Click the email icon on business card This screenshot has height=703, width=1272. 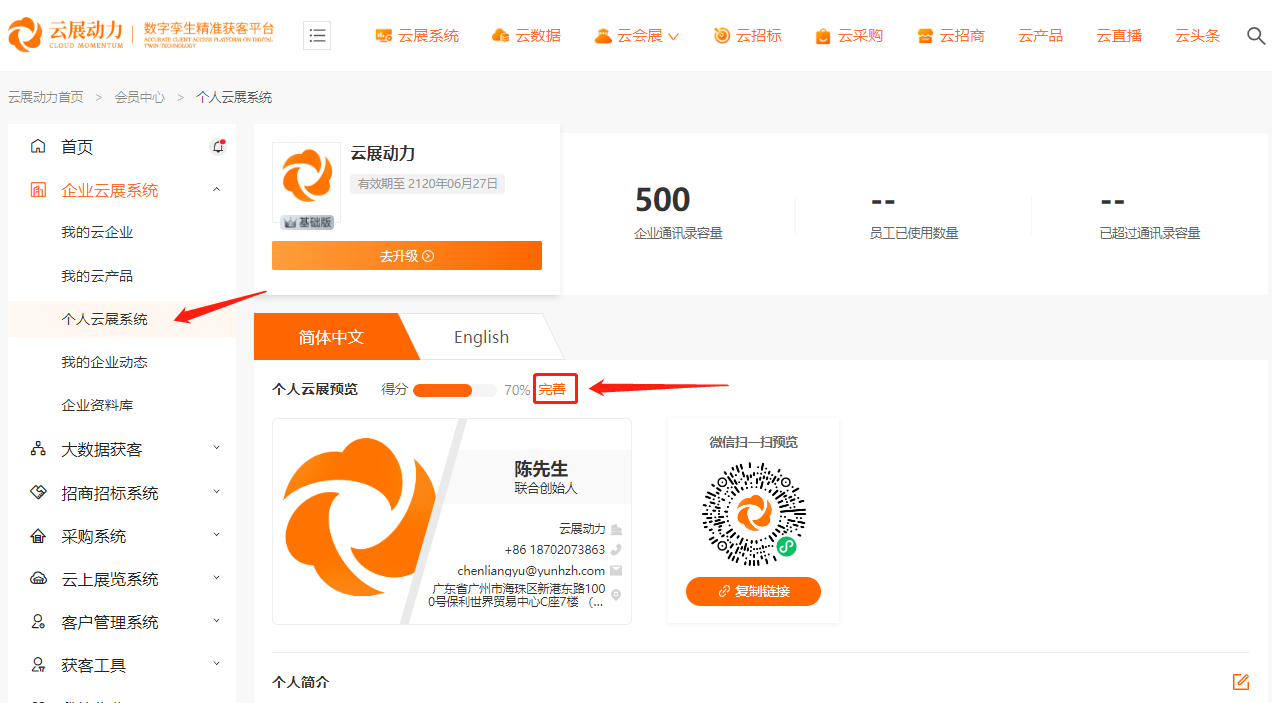(x=616, y=570)
